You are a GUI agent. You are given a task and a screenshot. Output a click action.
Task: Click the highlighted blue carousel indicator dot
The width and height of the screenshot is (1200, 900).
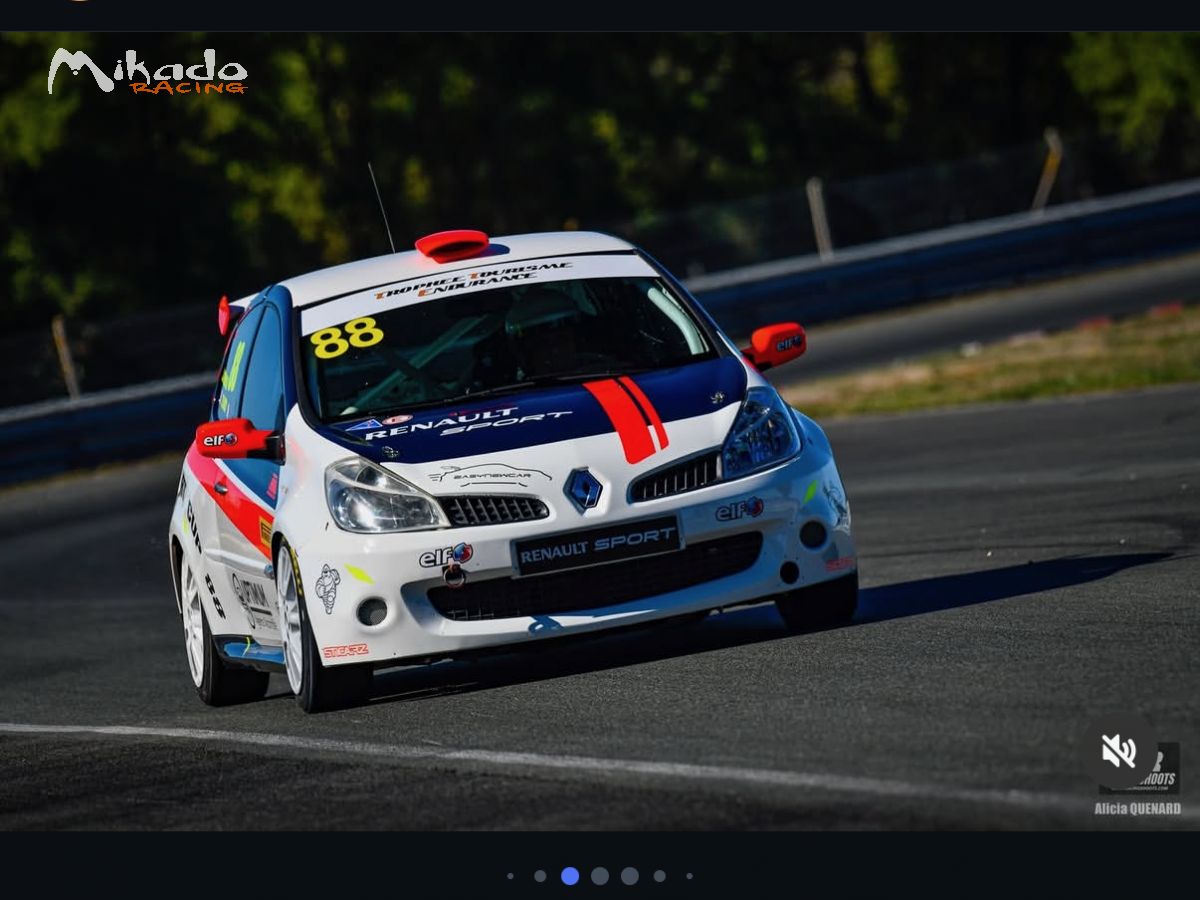[x=570, y=876]
